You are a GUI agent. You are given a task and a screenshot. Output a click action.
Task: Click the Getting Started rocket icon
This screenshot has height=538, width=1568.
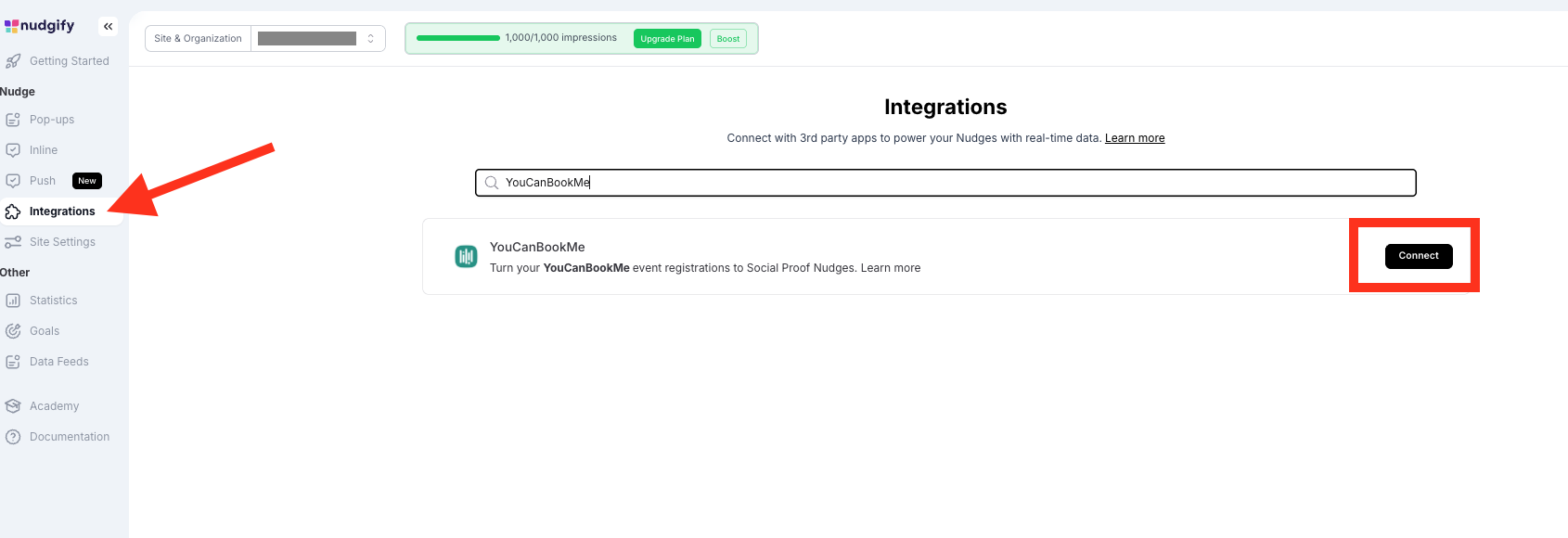point(13,61)
